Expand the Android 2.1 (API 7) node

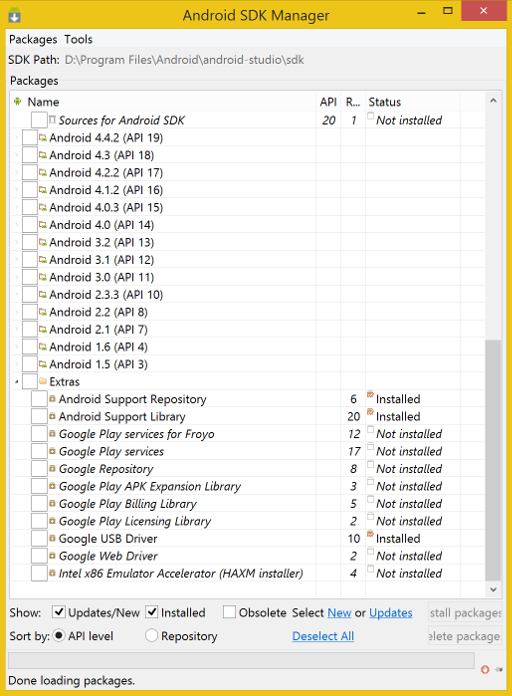click(x=16, y=329)
